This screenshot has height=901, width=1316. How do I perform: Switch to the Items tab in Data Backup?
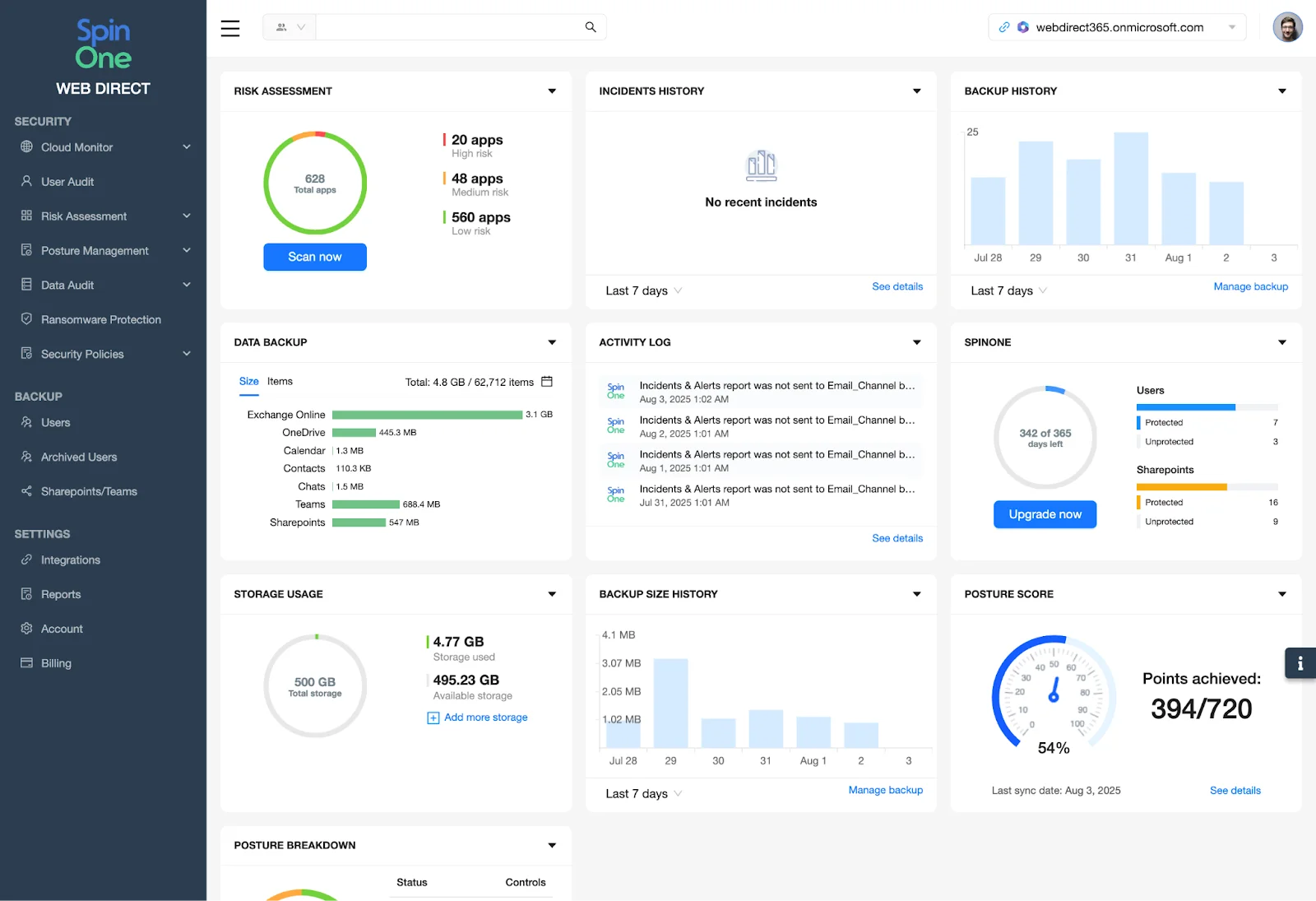coord(280,381)
